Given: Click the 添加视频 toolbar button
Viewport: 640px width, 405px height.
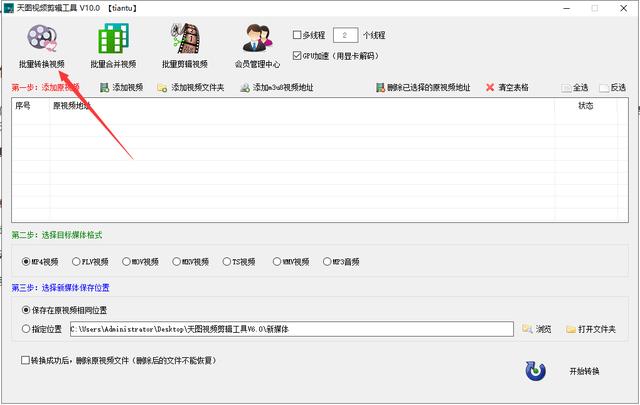Looking at the screenshot, I should point(122,87).
